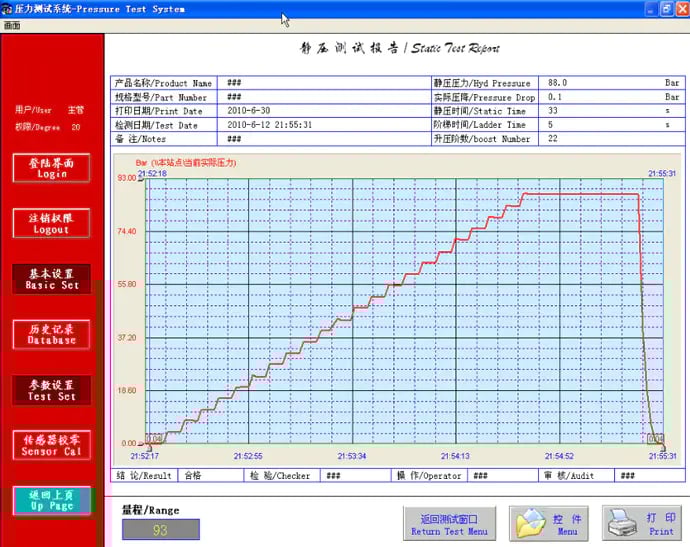Click the 21:52:55 time axis label

(x=248, y=456)
